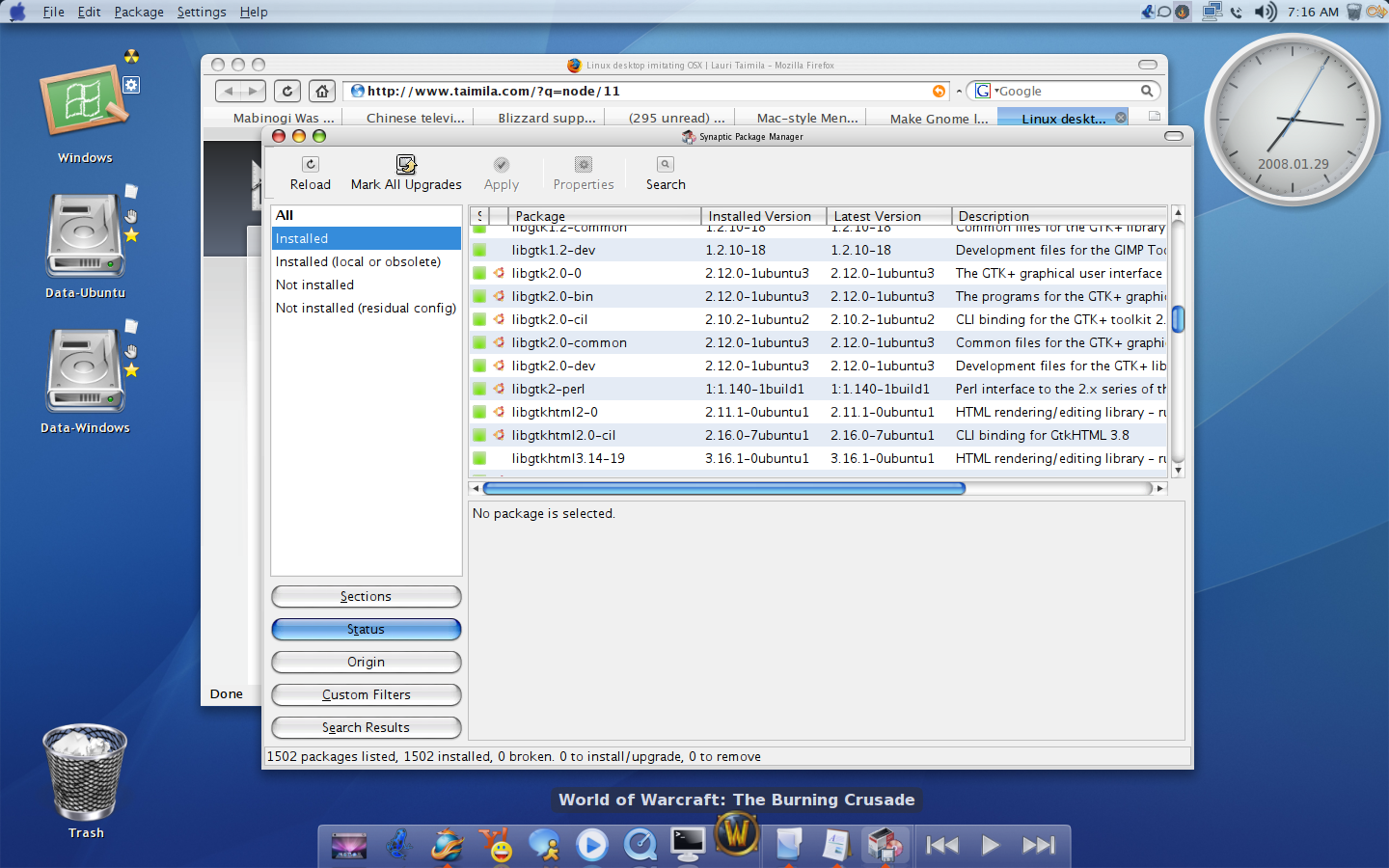Image resolution: width=1389 pixels, height=868 pixels.
Task: Click the blue play-circle media player dock icon
Action: (591, 846)
